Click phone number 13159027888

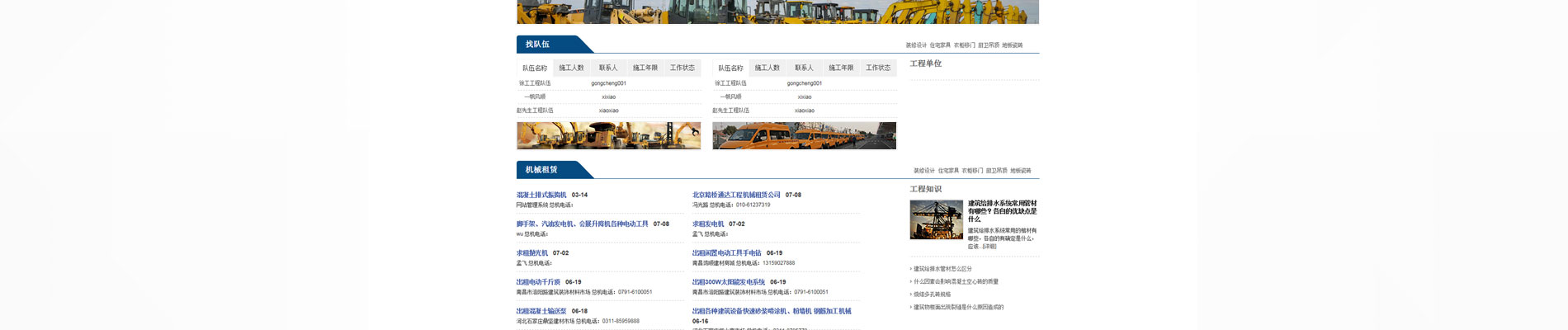778,263
